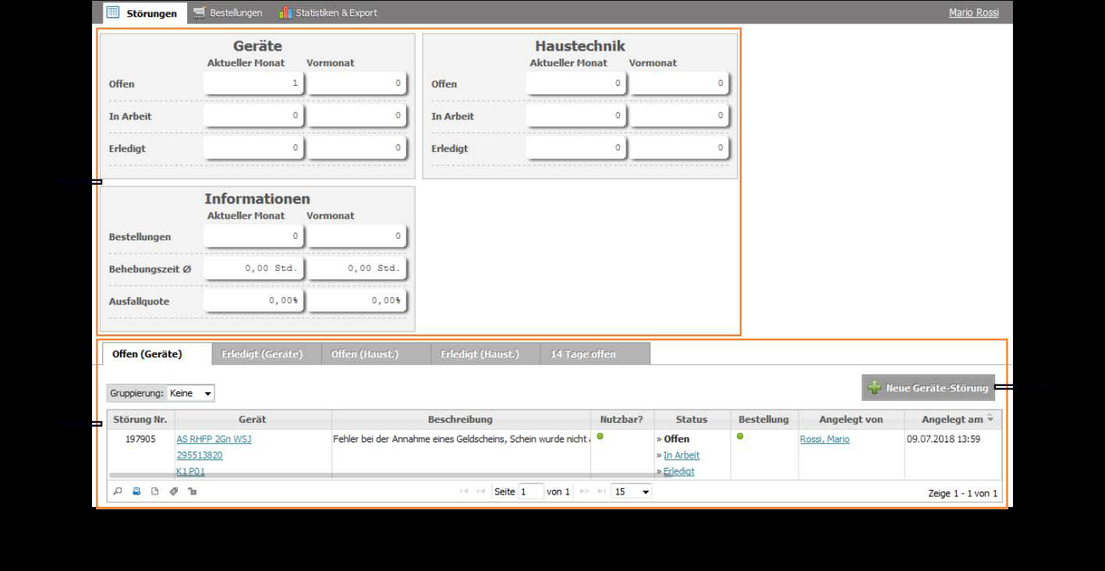Go to next page using pager icon
Screen dimensions: 1105x571
(584, 491)
